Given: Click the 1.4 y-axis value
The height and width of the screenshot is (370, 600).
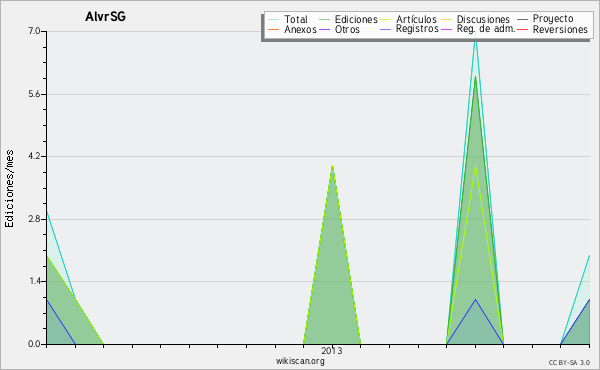Looking at the screenshot, I should [34, 282].
